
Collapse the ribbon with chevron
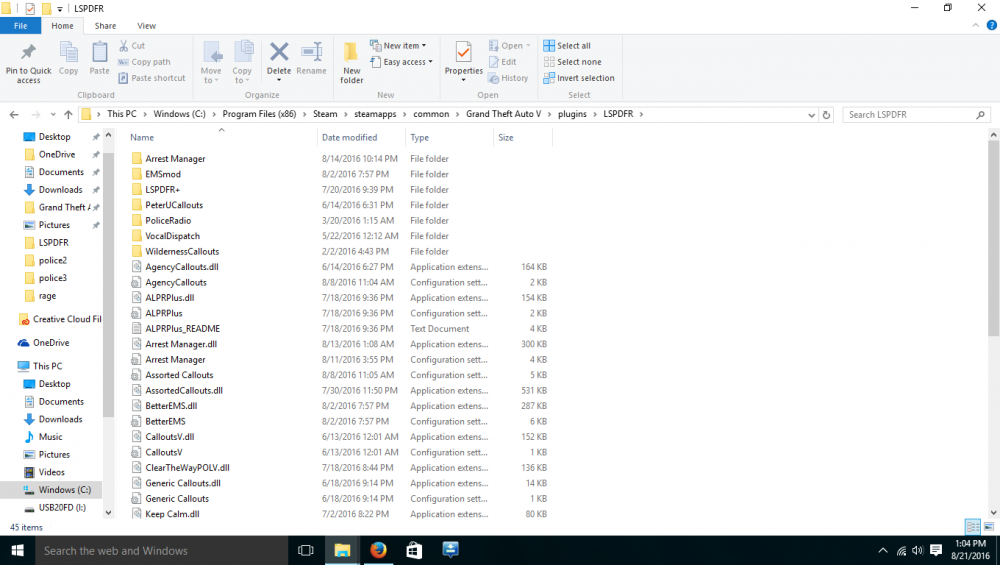tap(975, 26)
